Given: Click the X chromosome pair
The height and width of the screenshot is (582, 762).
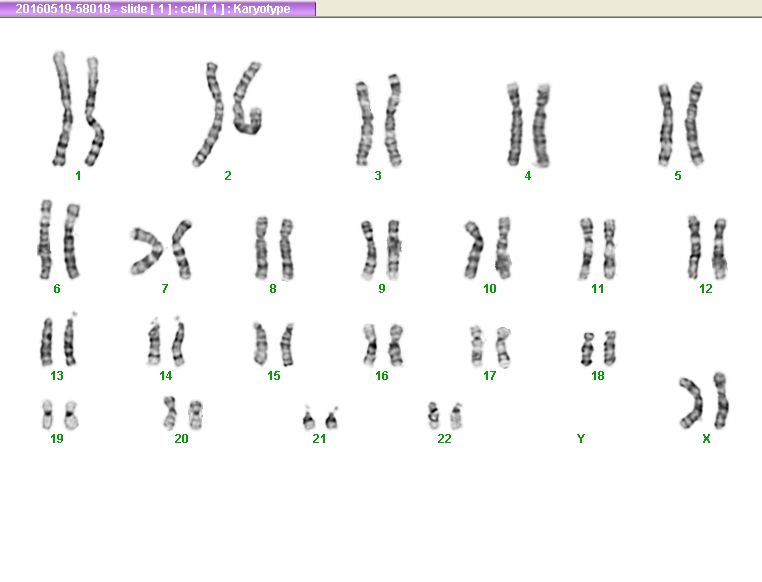Looking at the screenshot, I should [704, 401].
